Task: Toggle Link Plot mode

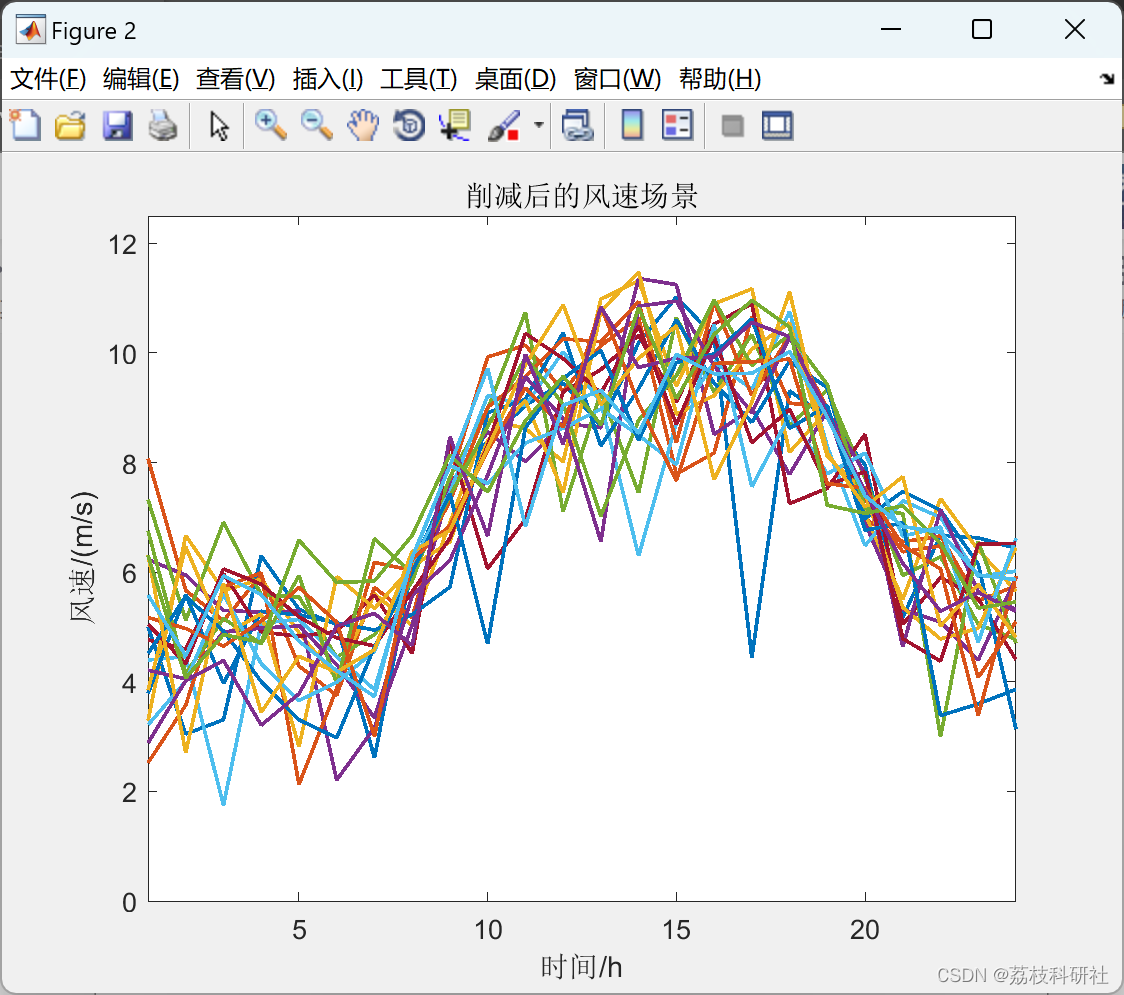Action: pyautogui.click(x=579, y=125)
